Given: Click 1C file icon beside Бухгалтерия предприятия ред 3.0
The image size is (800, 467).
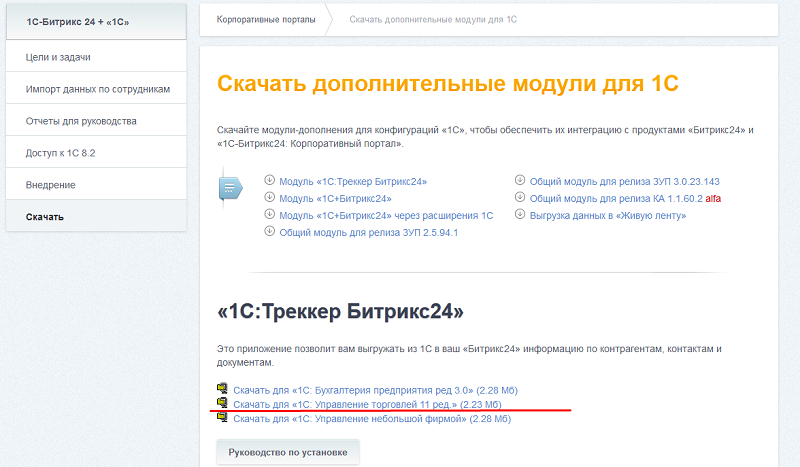Looking at the screenshot, I should 222,388.
